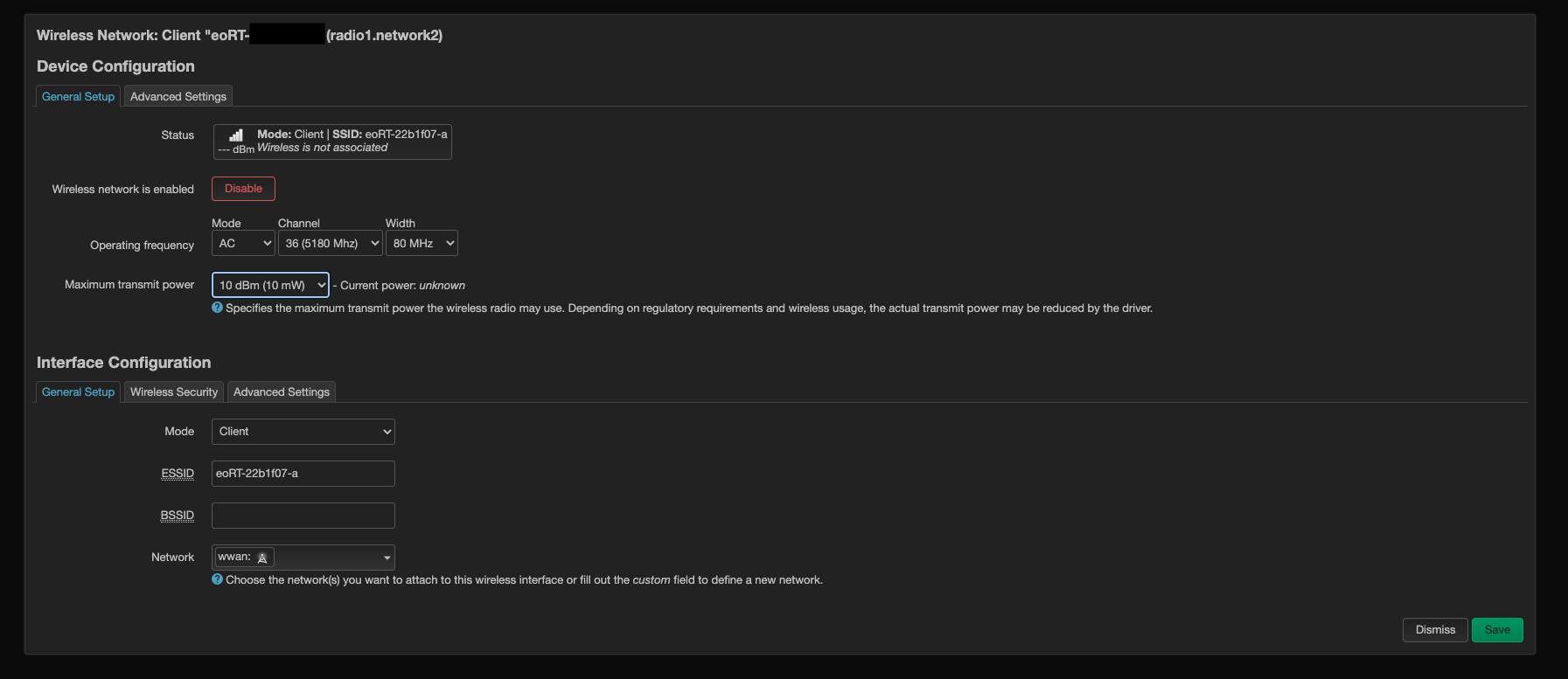Open the Width dropdown set to 80 MHz

(x=422, y=243)
